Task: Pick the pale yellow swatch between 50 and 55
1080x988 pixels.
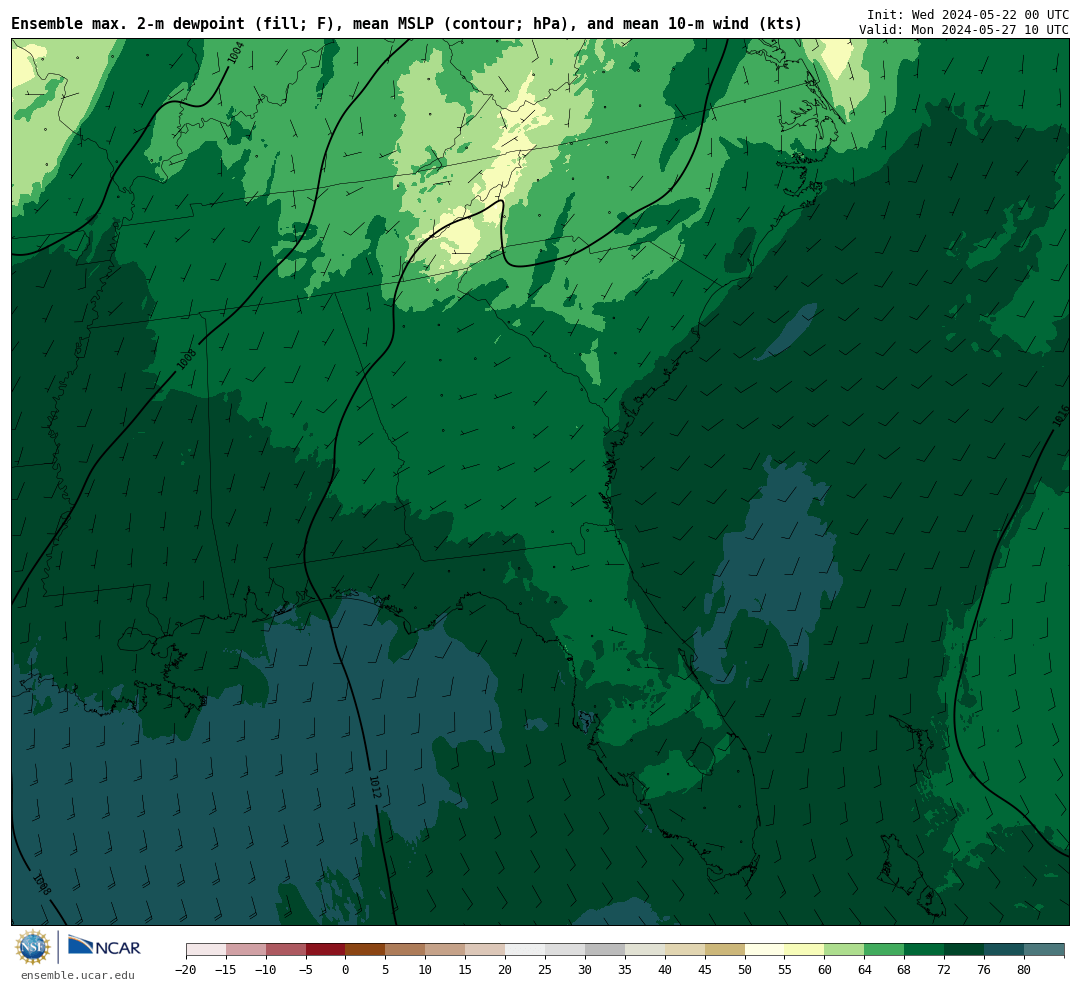Action: click(x=765, y=950)
